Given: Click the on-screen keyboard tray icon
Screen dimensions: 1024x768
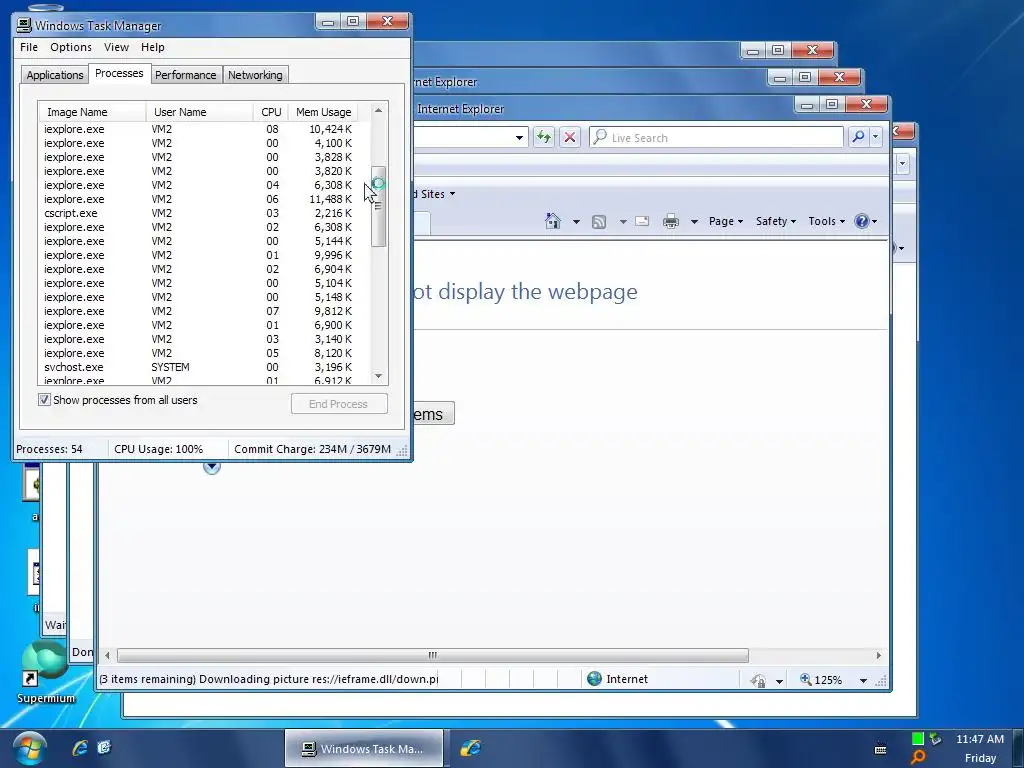Looking at the screenshot, I should (880, 749).
